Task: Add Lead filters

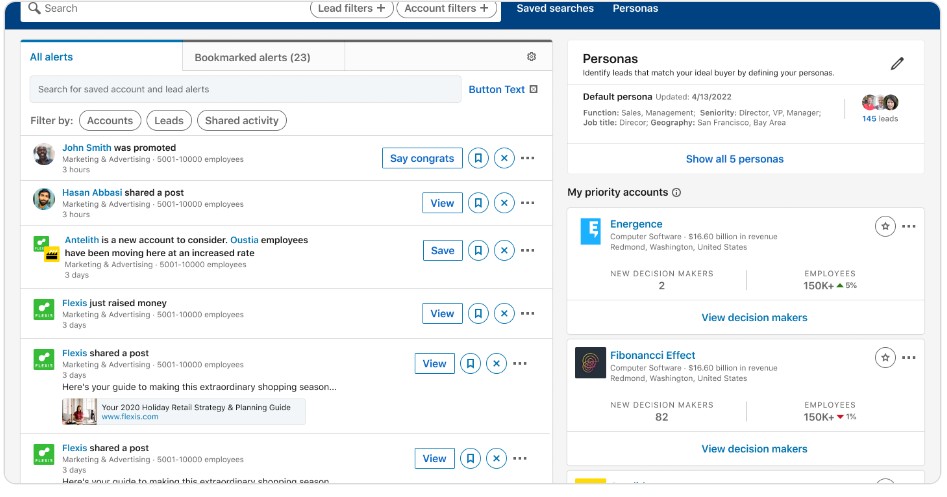Action: [352, 8]
